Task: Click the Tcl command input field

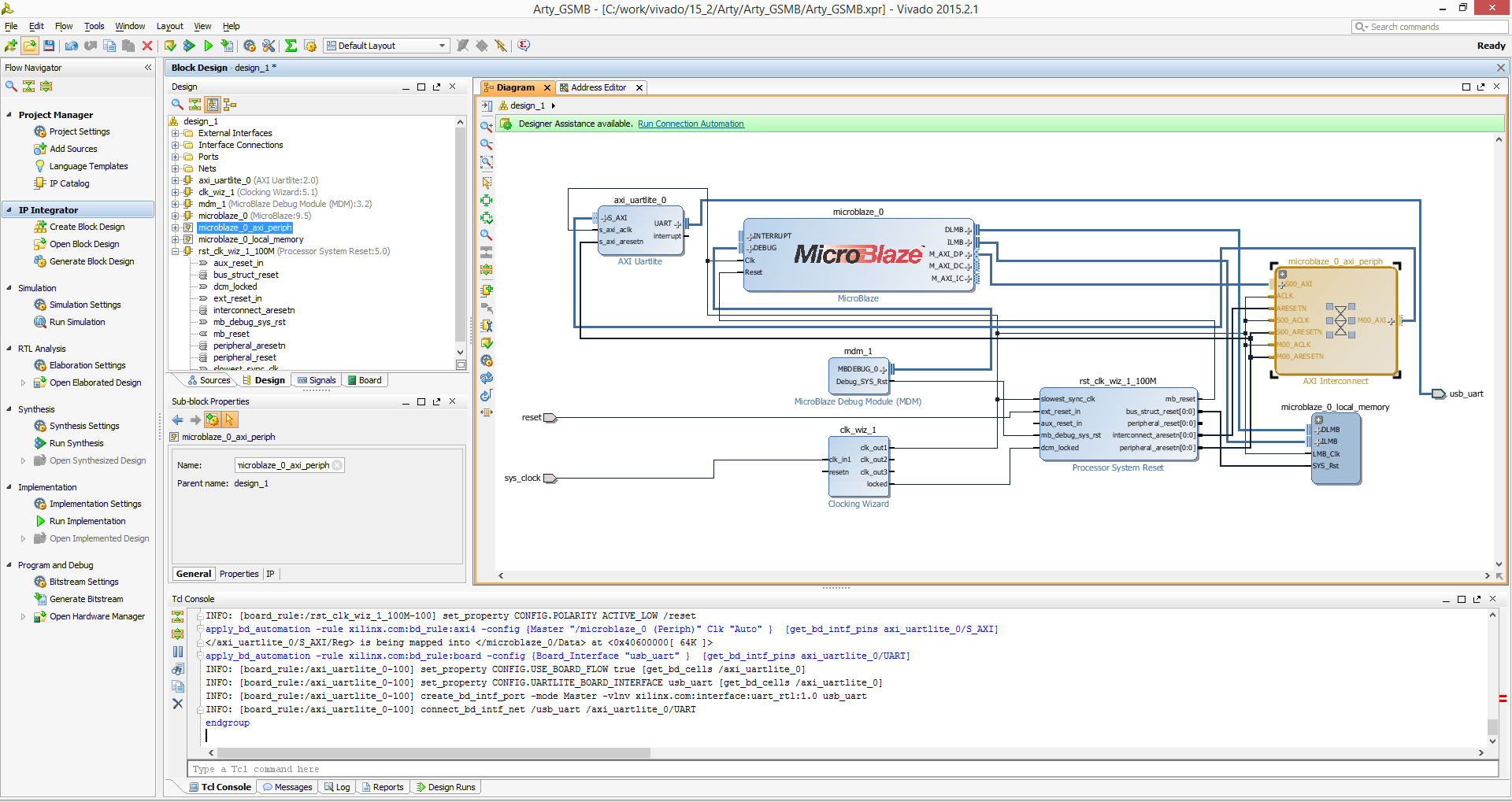Action: click(x=842, y=769)
